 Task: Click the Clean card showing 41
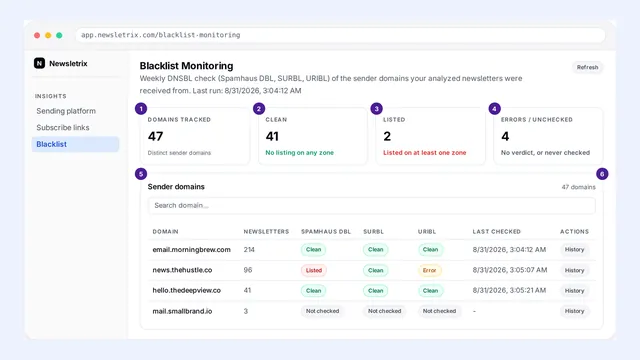coord(313,136)
